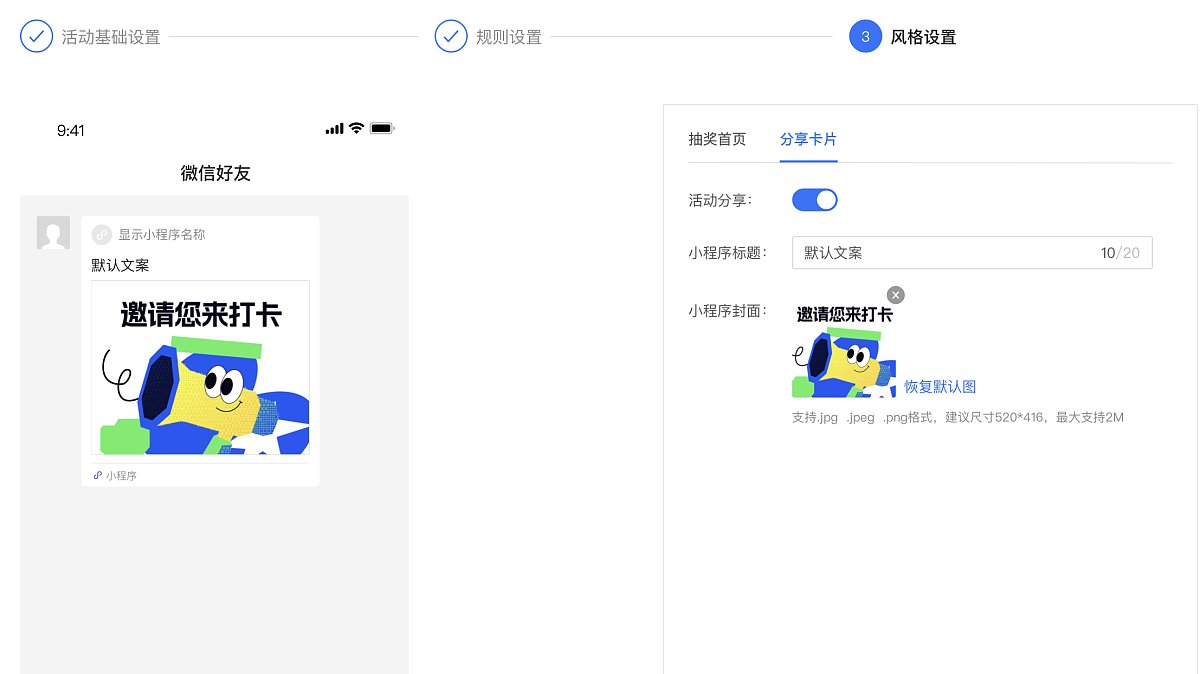The height and width of the screenshot is (674, 1200).
Task: Click the gray user avatar in chat preview
Action: coord(53,232)
